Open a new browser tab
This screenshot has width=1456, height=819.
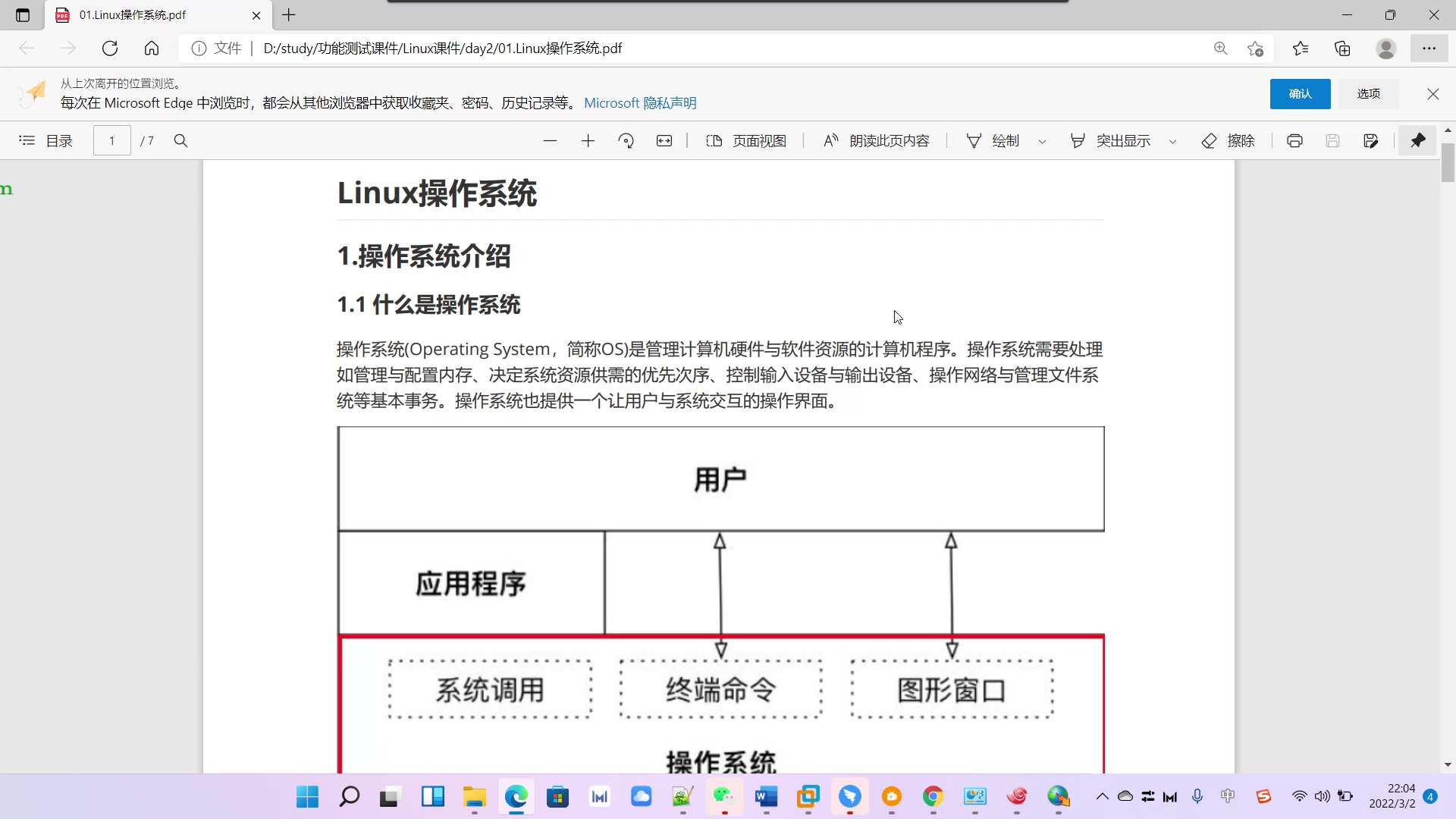[x=289, y=15]
